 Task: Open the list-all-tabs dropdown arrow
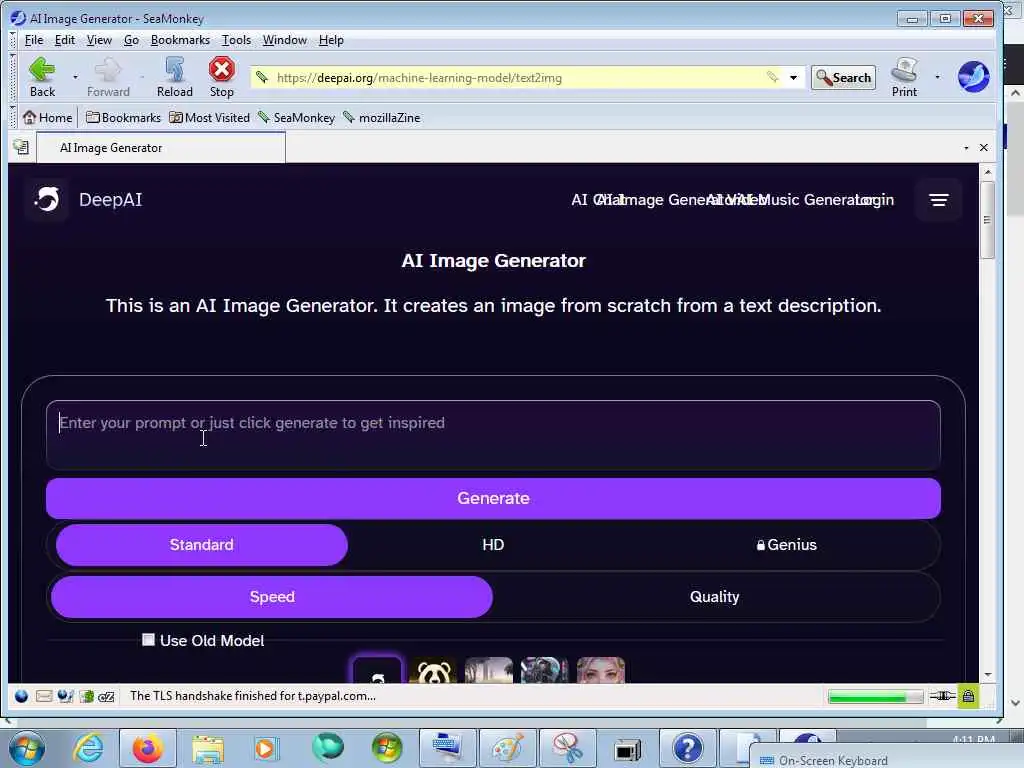coord(966,148)
